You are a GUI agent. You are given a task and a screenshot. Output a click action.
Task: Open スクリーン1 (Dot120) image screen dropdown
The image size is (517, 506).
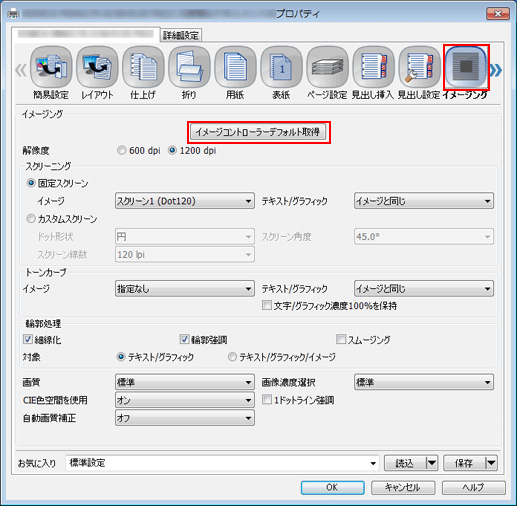(185, 201)
